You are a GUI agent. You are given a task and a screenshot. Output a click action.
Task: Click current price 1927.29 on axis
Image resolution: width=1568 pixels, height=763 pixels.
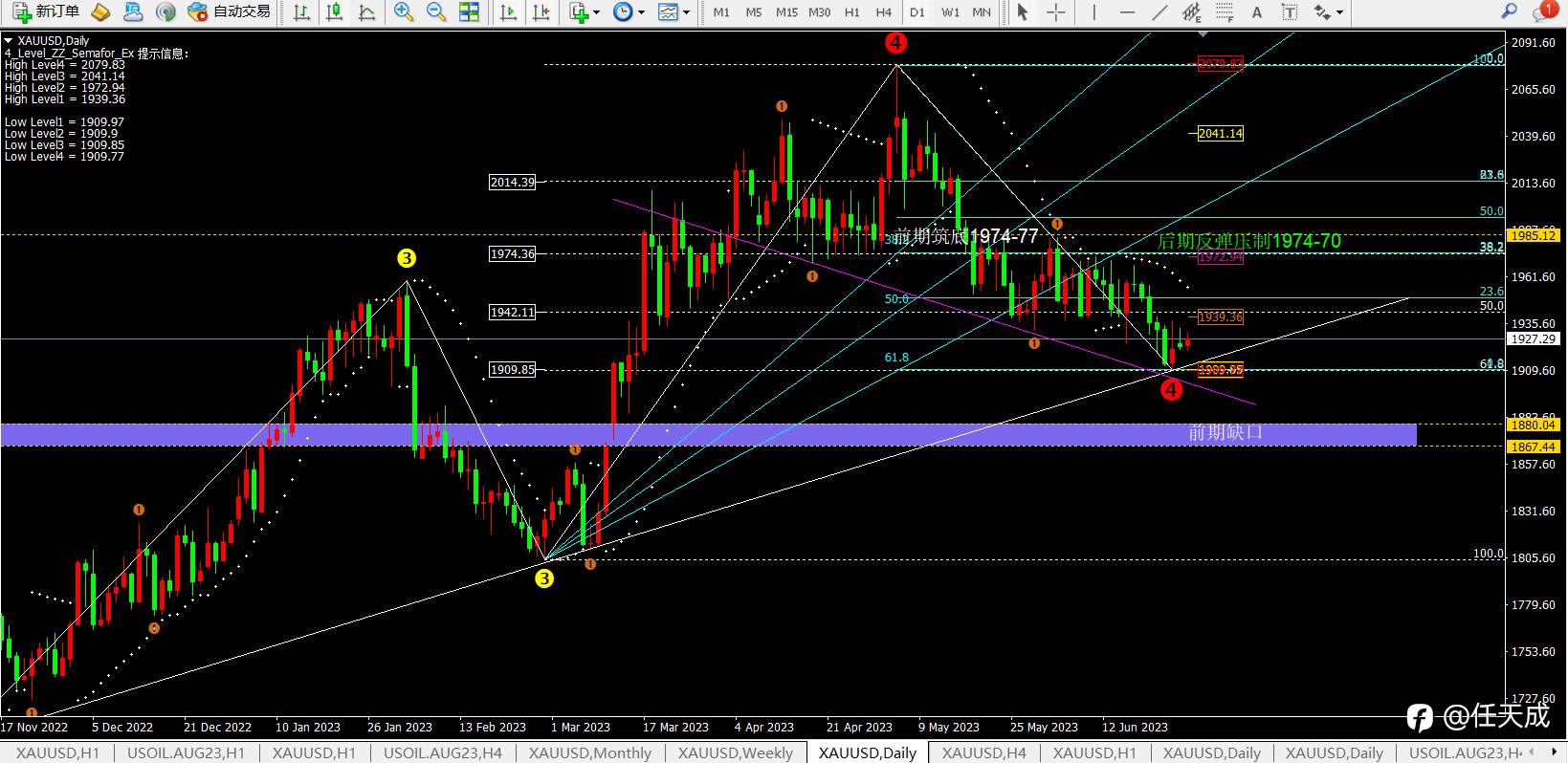point(1534,338)
